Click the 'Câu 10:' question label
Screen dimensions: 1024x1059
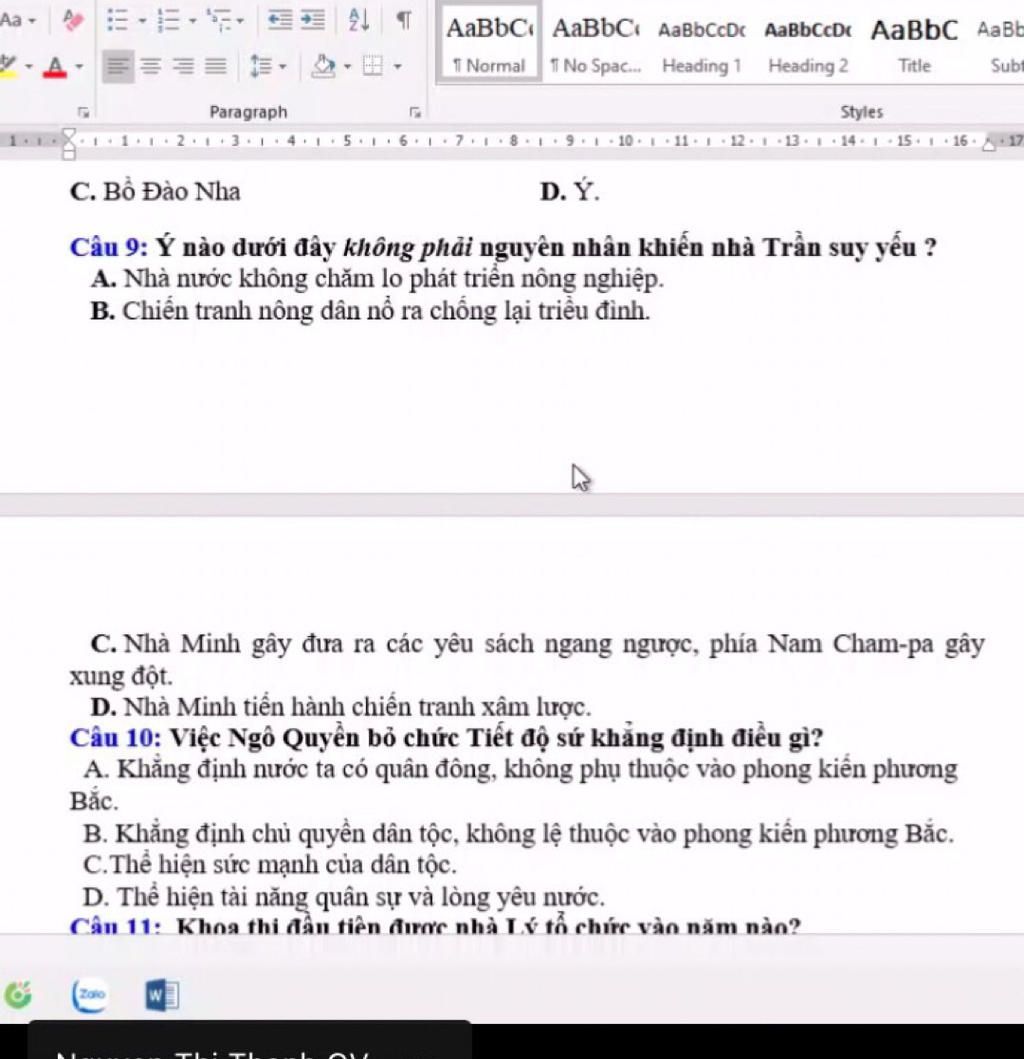click(116, 738)
